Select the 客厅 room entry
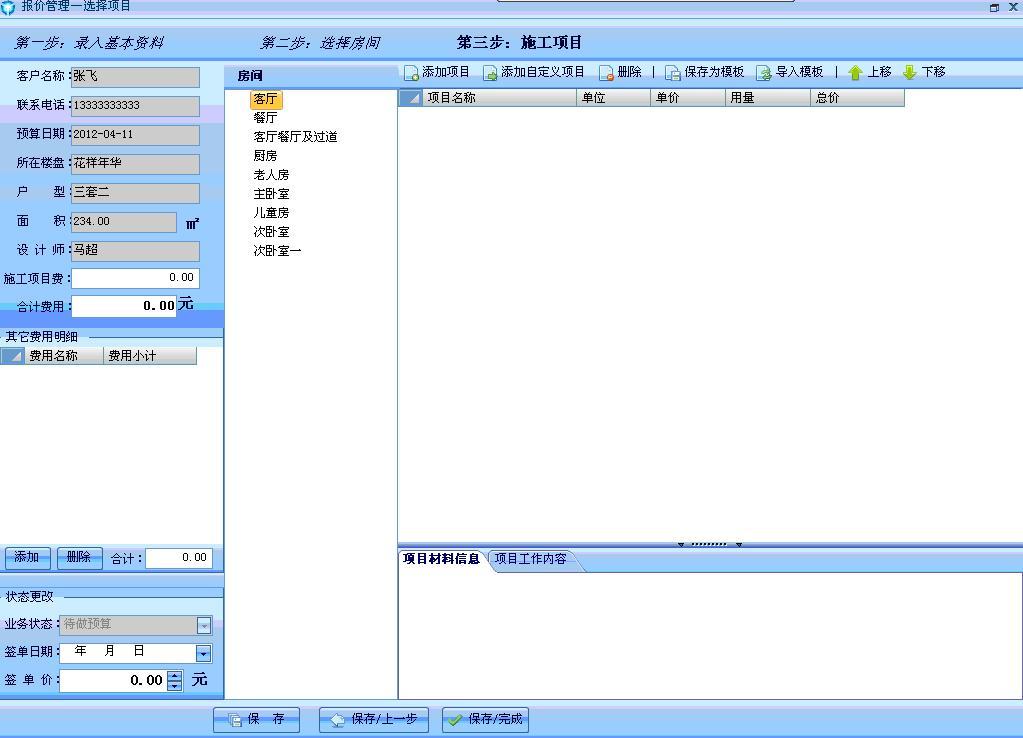This screenshot has height=738, width=1023. [266, 98]
